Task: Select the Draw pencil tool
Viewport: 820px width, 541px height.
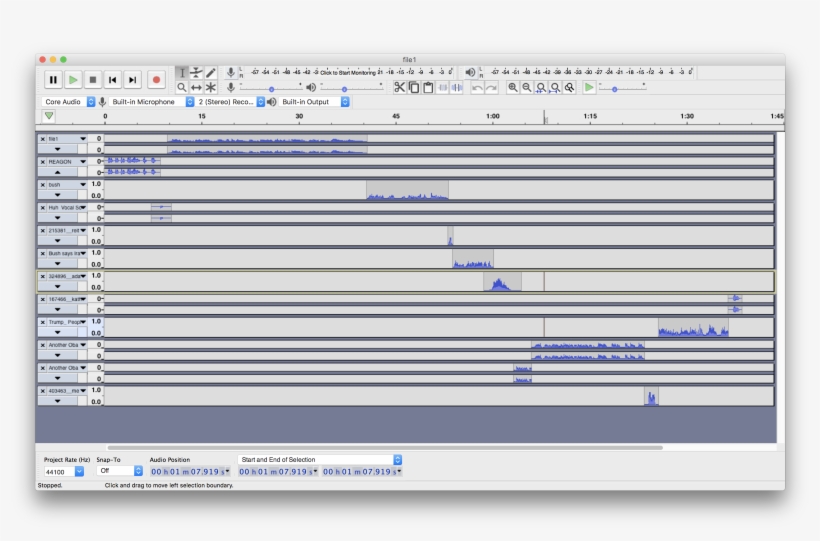Action: pos(211,72)
